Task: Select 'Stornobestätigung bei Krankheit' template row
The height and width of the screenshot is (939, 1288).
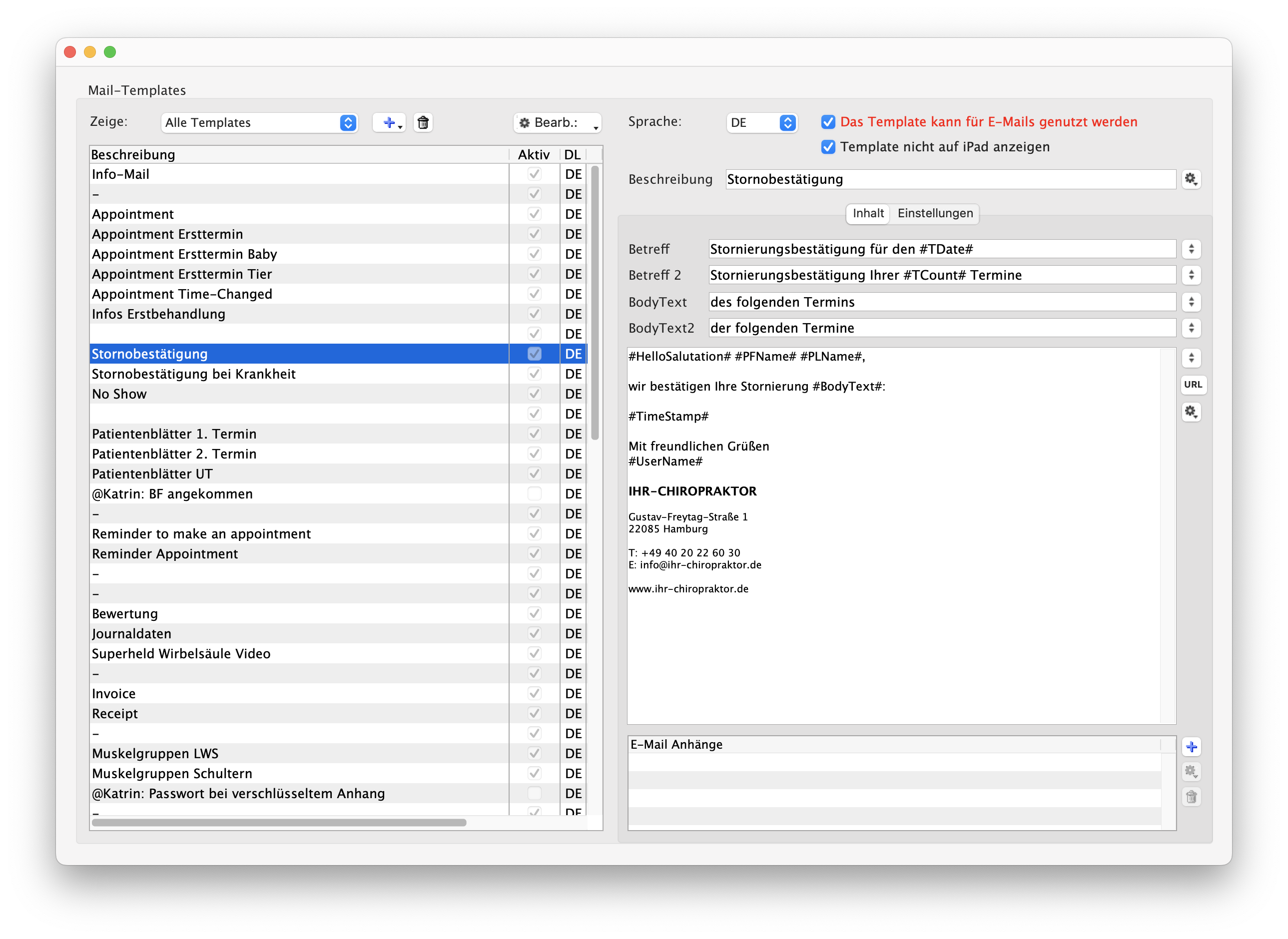Action: (x=193, y=374)
